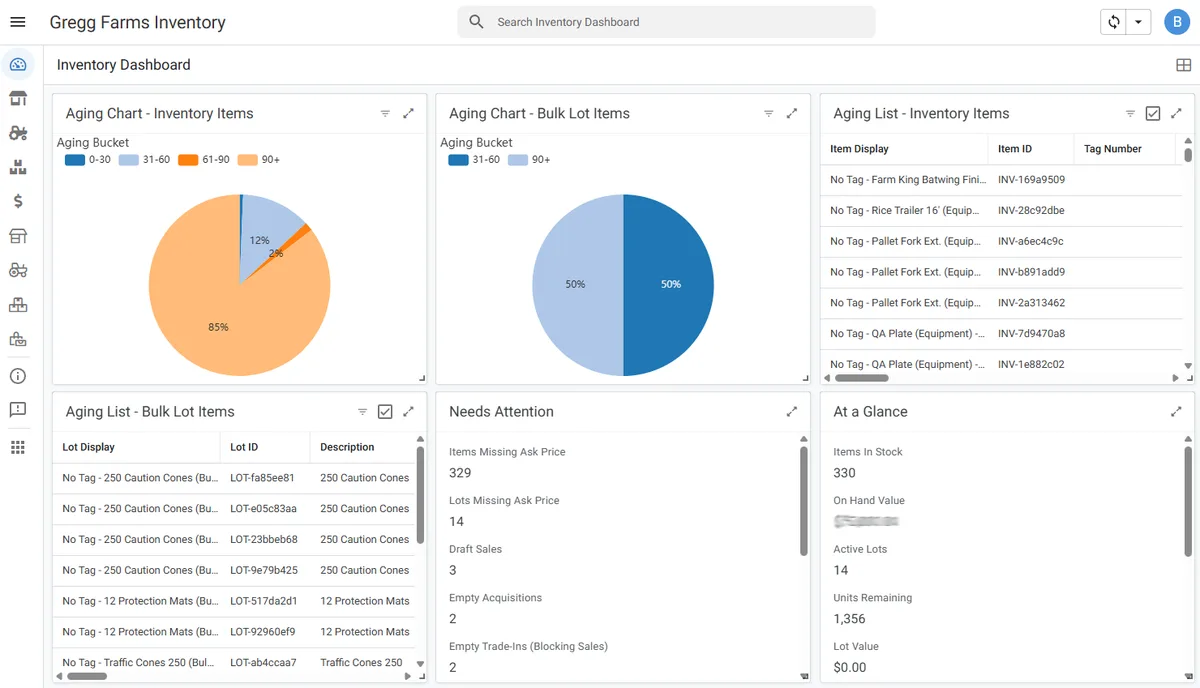Viewport: 1200px width, 688px height.
Task: Open the filled pallet boxes sidebar icon
Action: coord(17,167)
